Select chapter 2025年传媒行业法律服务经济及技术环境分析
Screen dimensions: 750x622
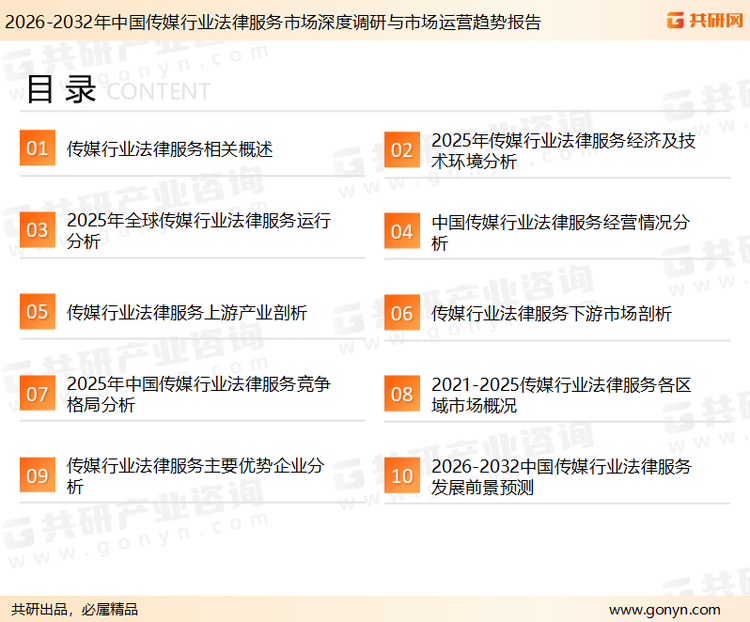pos(563,151)
